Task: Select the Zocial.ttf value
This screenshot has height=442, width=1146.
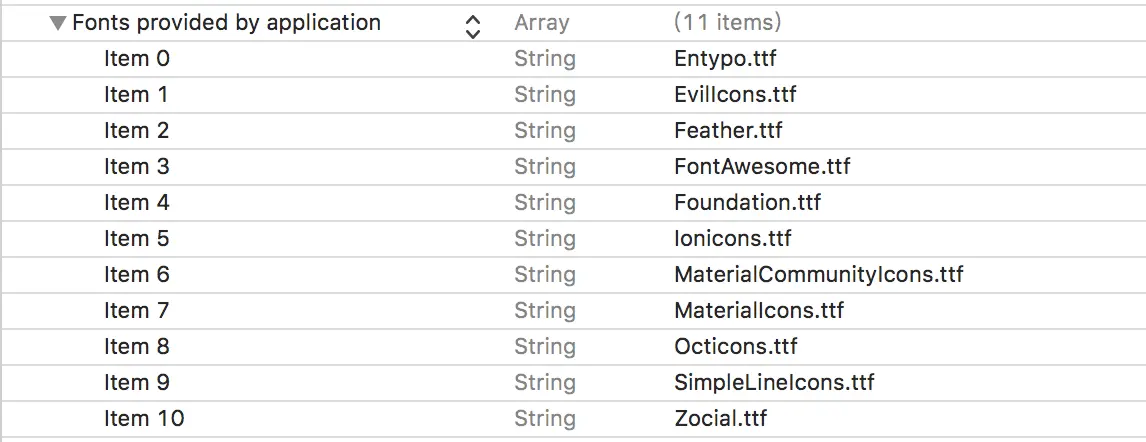Action: [x=720, y=419]
